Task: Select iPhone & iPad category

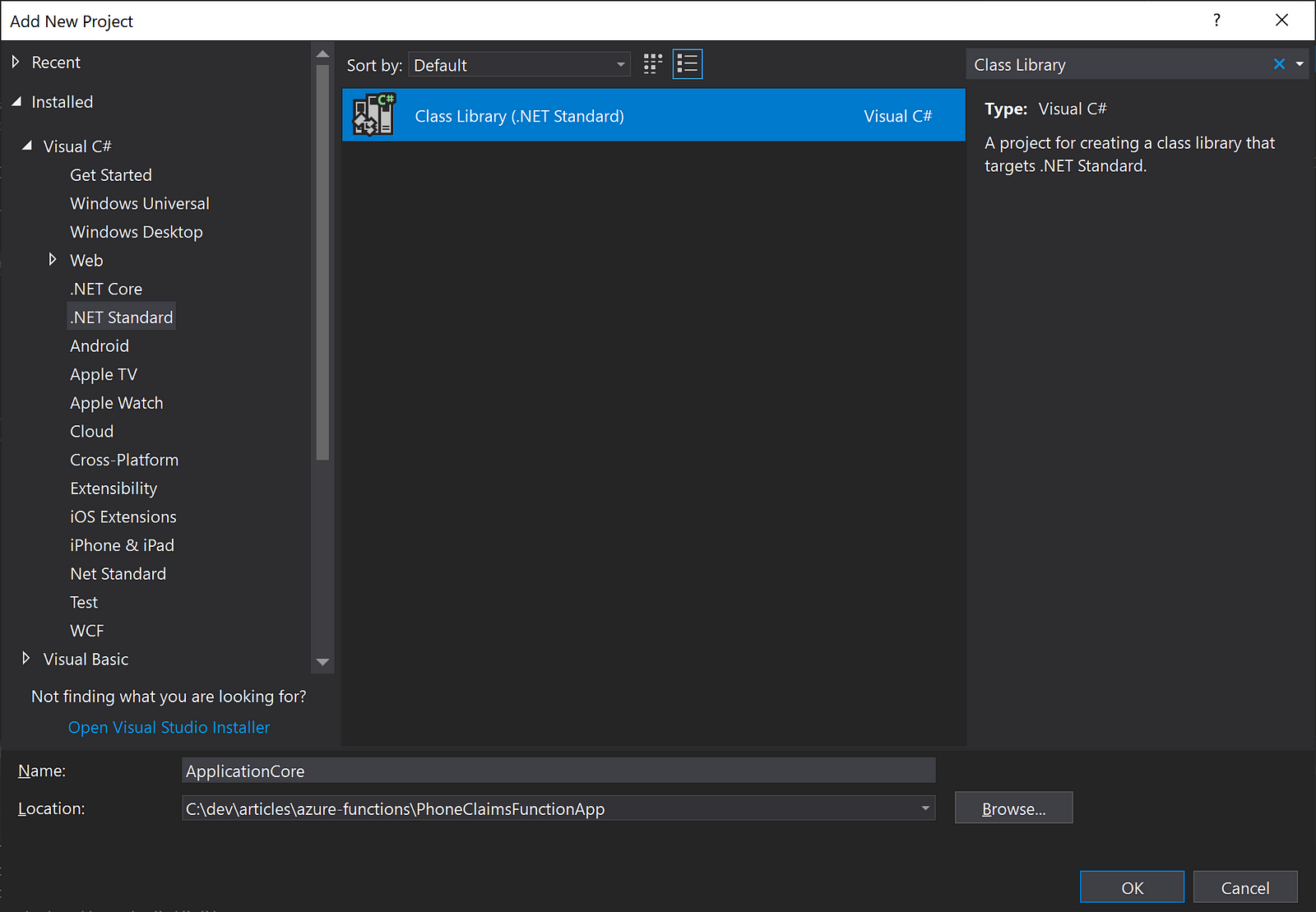Action: pos(123,545)
